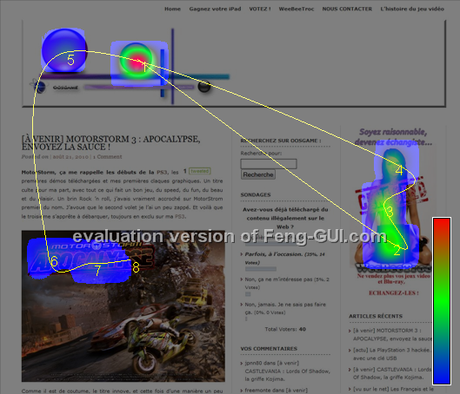Open NOUS CONTACTER page

pyautogui.click(x=347, y=9)
